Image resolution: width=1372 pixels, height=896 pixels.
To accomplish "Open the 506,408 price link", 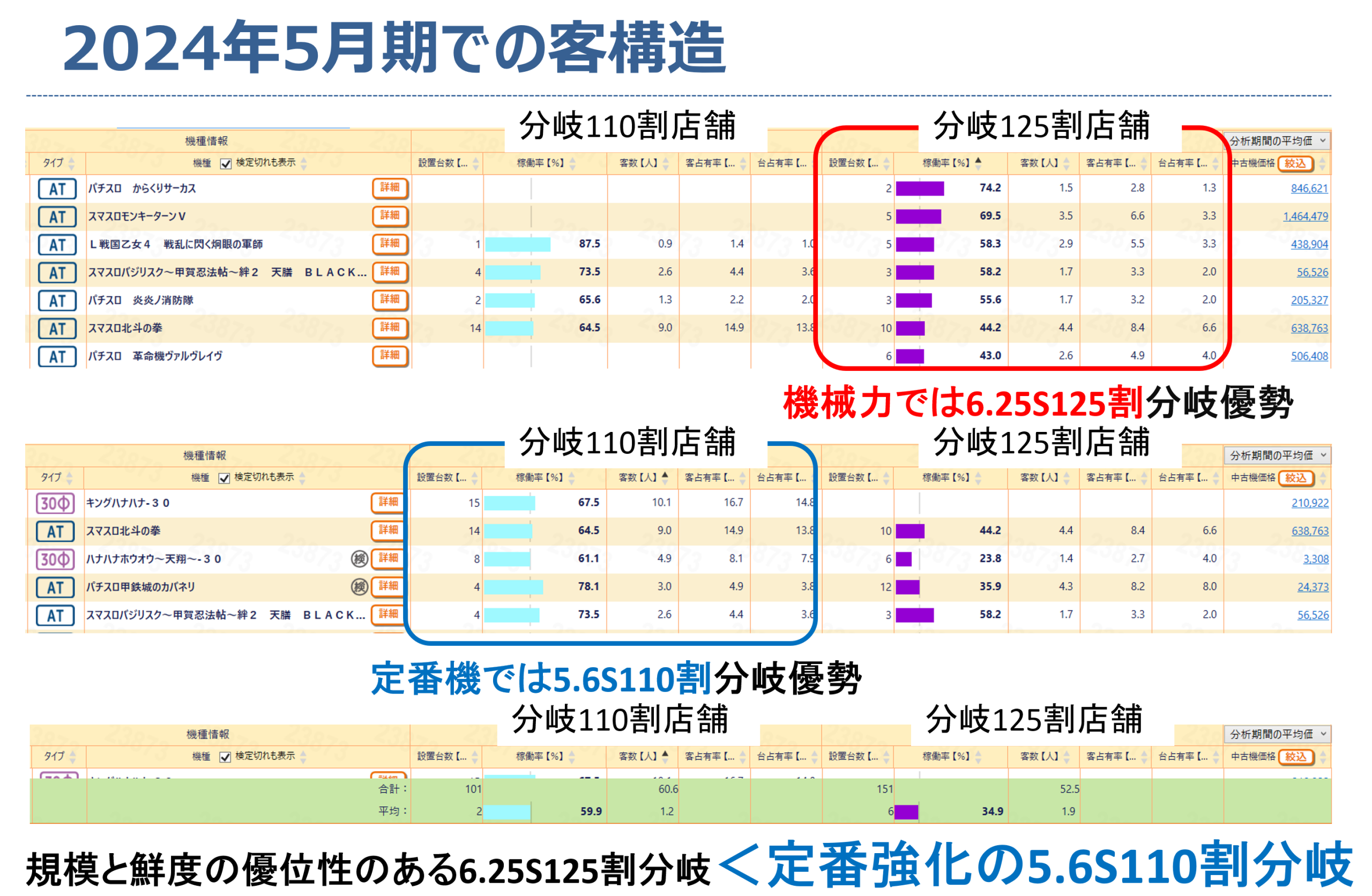I will click(1309, 356).
